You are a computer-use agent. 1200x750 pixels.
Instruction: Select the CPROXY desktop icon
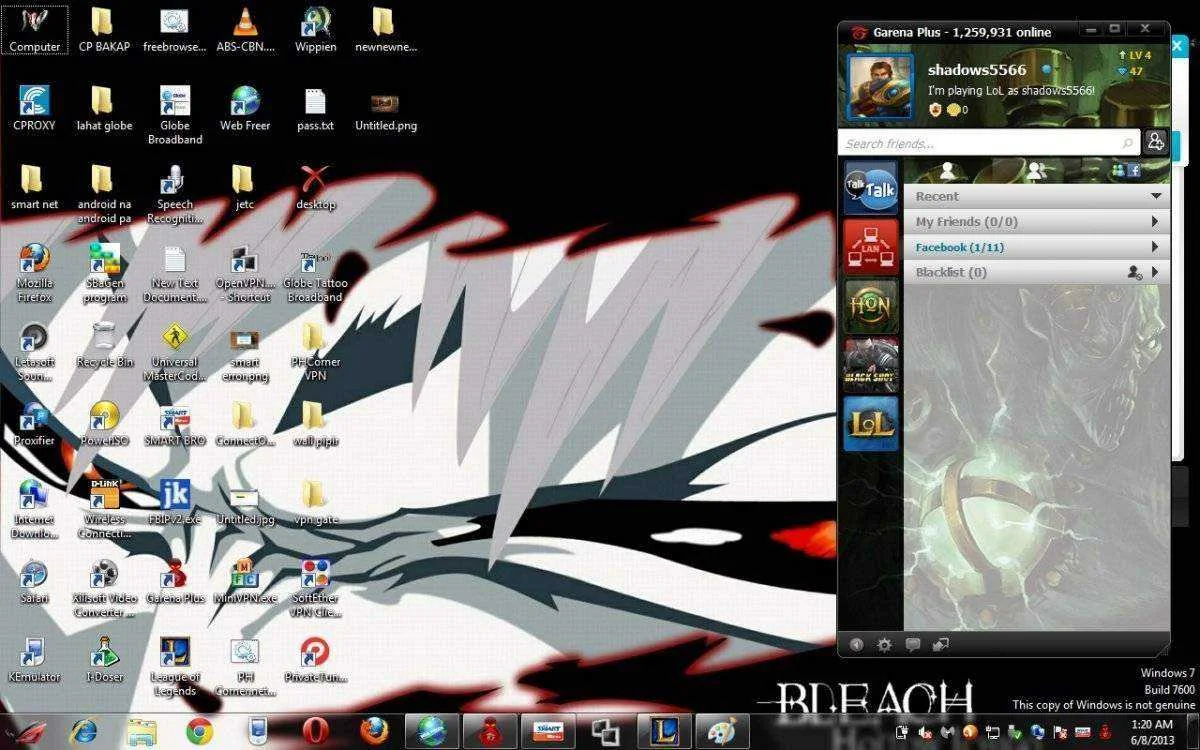(35, 108)
